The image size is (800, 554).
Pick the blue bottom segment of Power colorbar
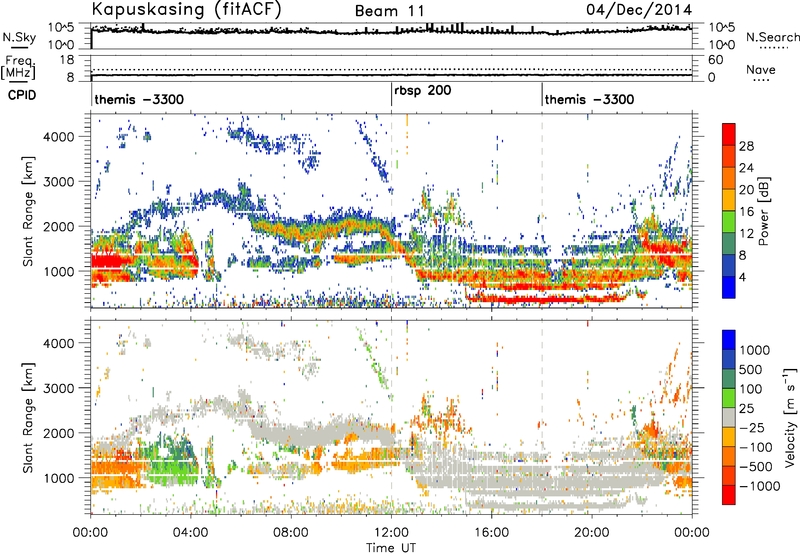(x=729, y=287)
